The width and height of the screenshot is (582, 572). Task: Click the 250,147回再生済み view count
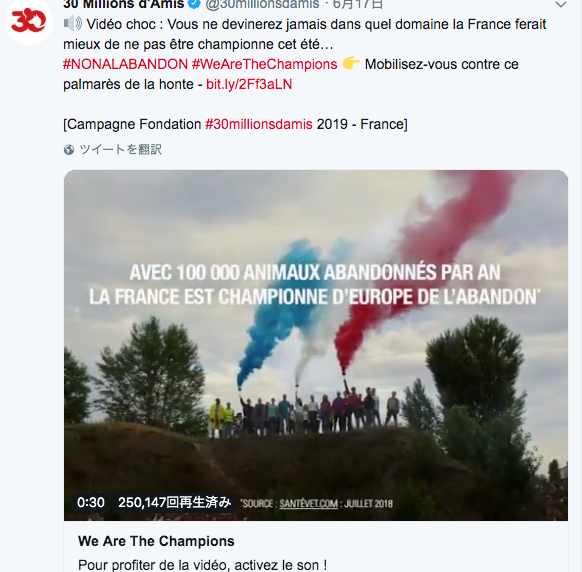[x=174, y=503]
